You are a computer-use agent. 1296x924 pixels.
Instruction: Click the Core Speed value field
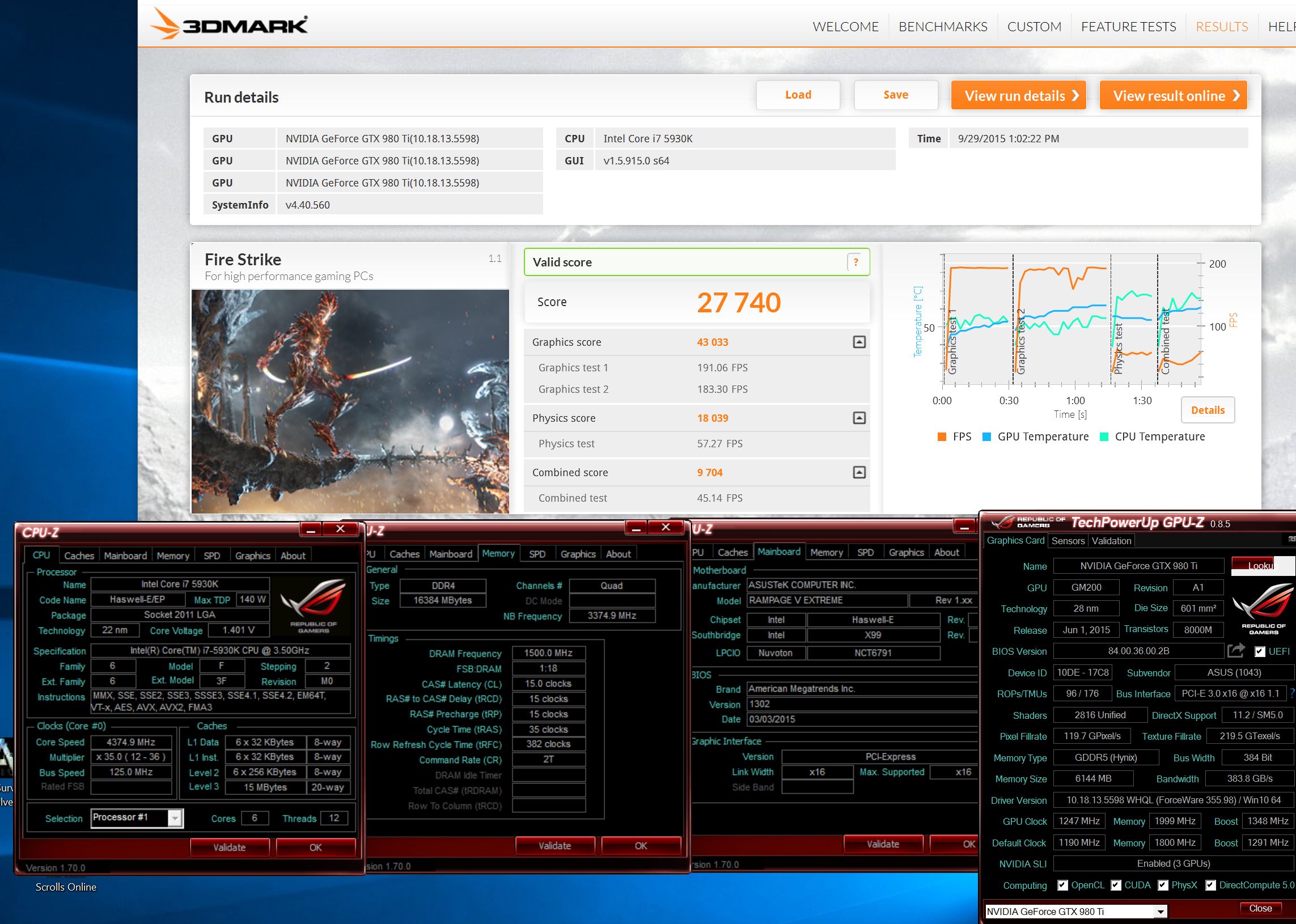[131, 742]
